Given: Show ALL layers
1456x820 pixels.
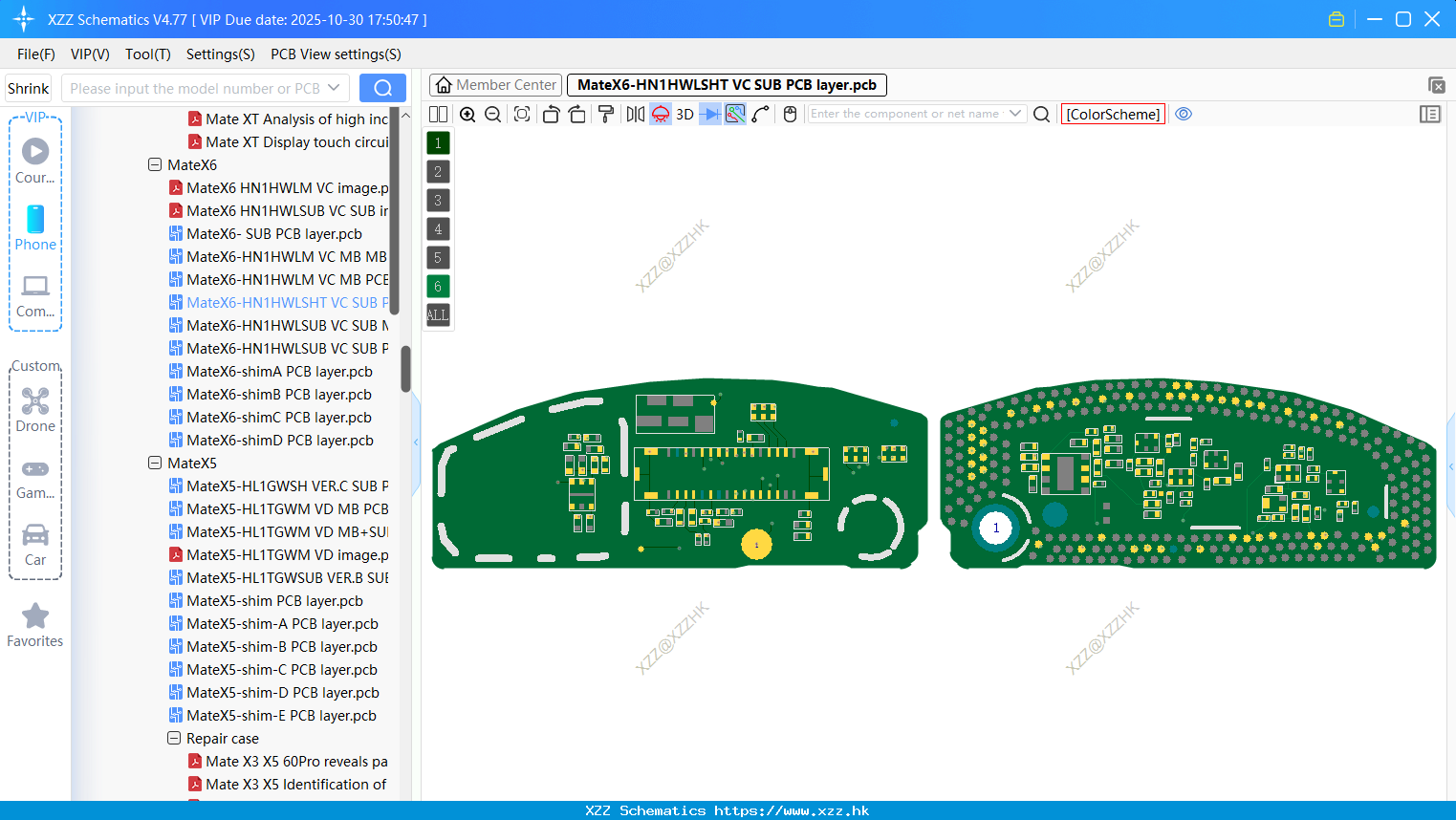Looking at the screenshot, I should pos(438,314).
